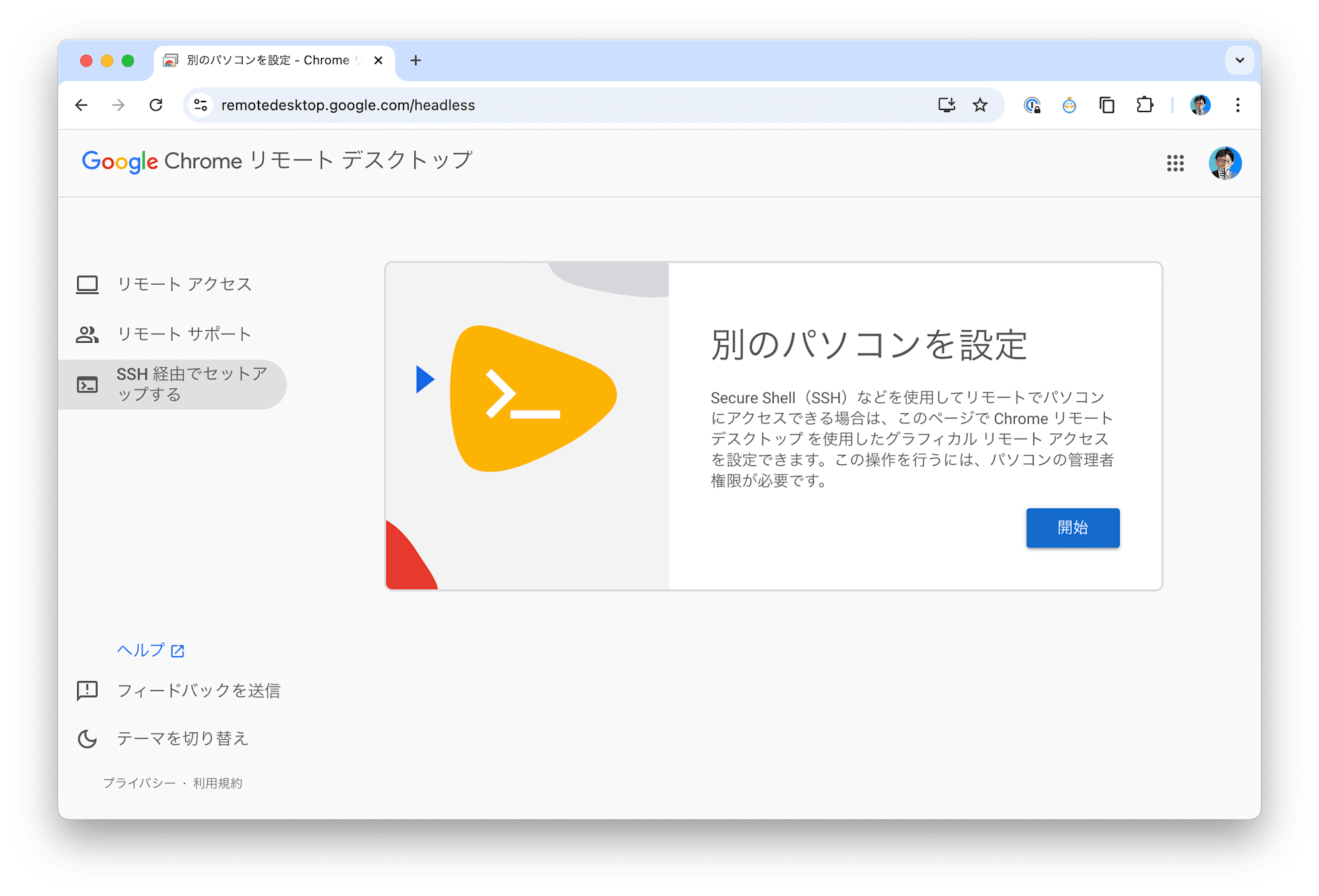1319x896 pixels.
Task: Open the Google account avatar on page
Action: click(1225, 163)
